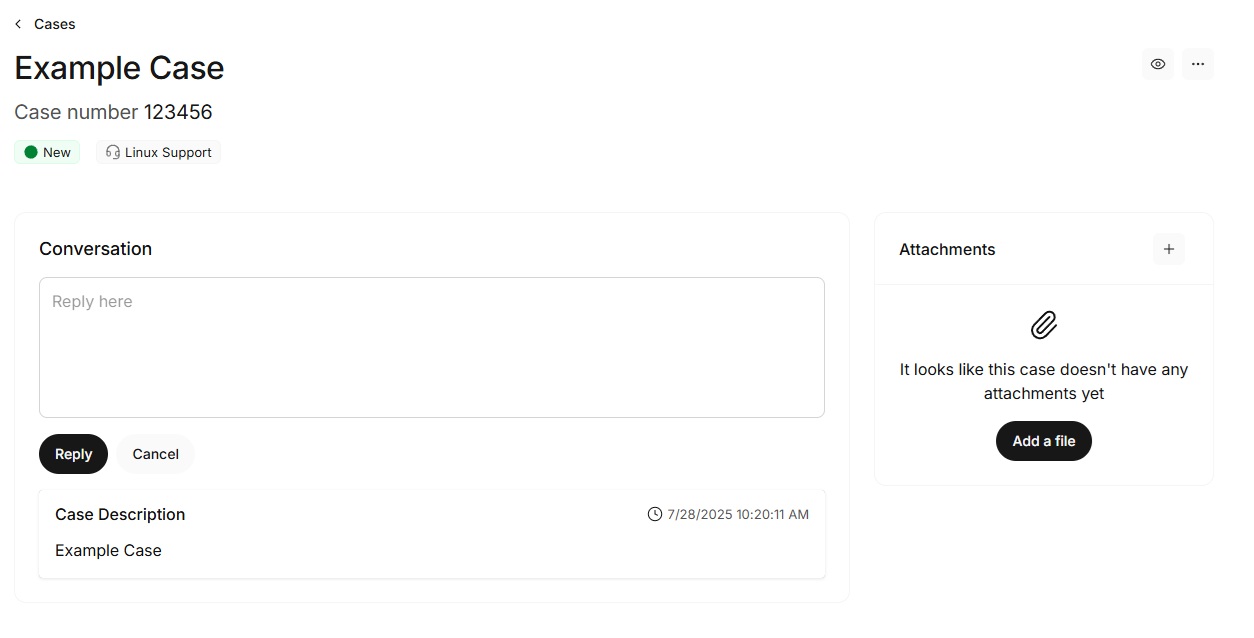This screenshot has height=638, width=1254.
Task: Focus the "Reply here" text box
Action: (x=431, y=347)
